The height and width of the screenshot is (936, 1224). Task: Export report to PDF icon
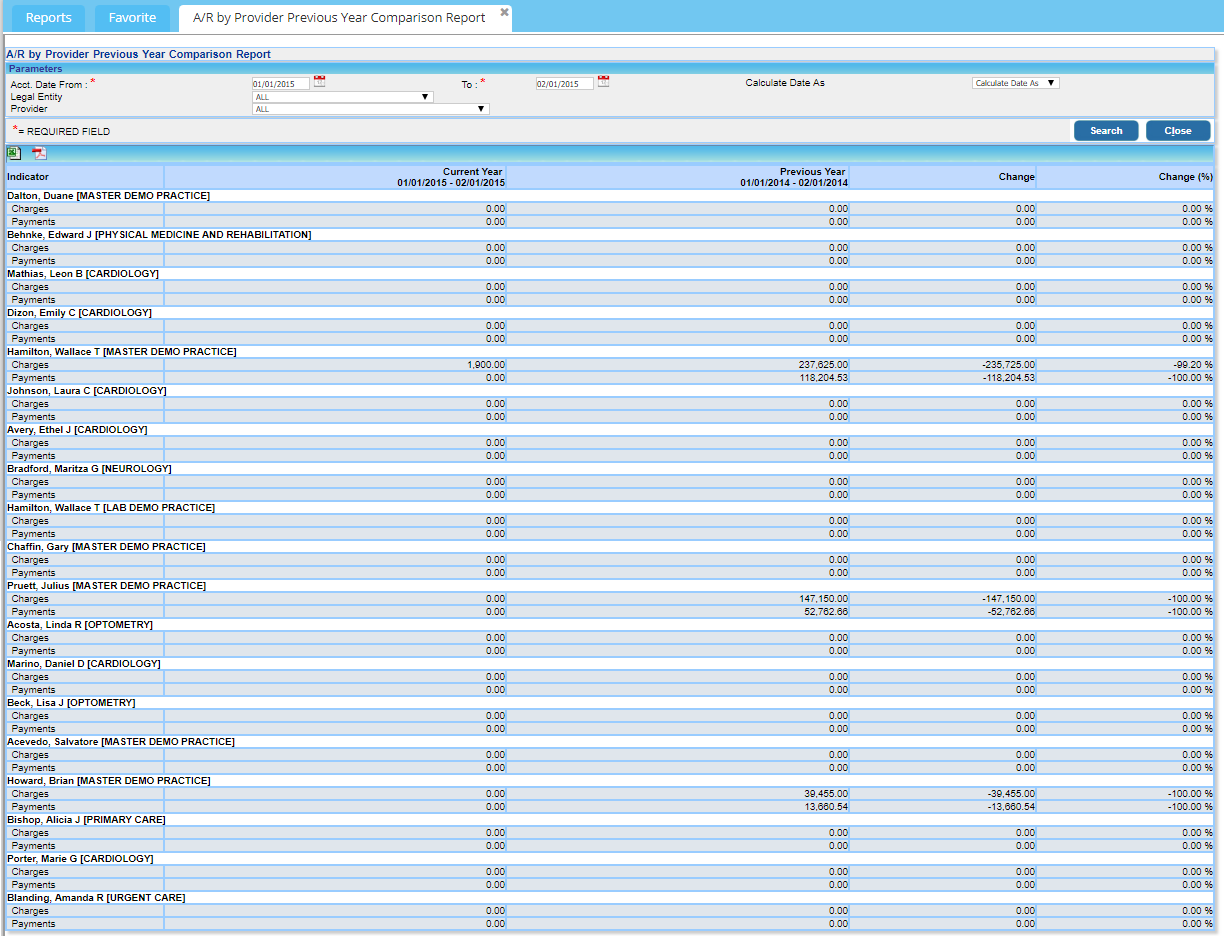point(39,153)
